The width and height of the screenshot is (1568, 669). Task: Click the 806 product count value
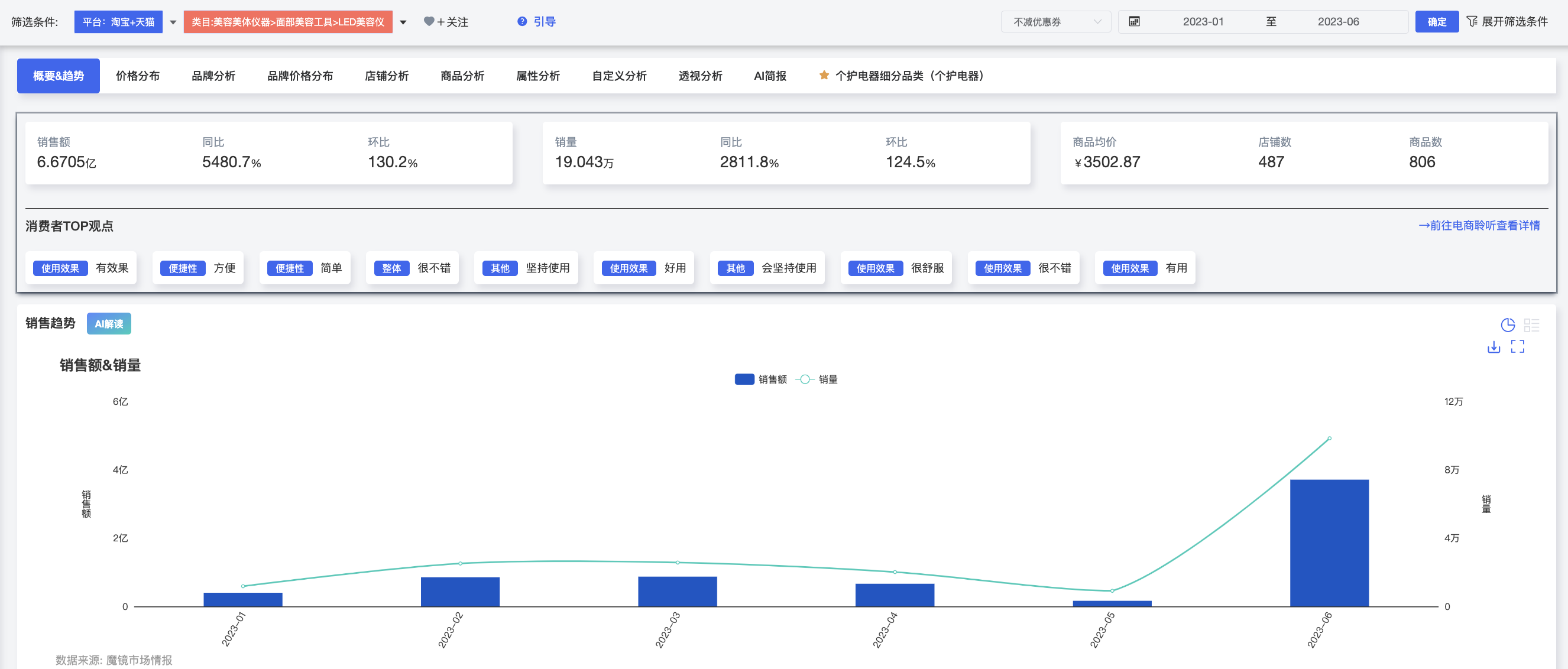pyautogui.click(x=1422, y=163)
